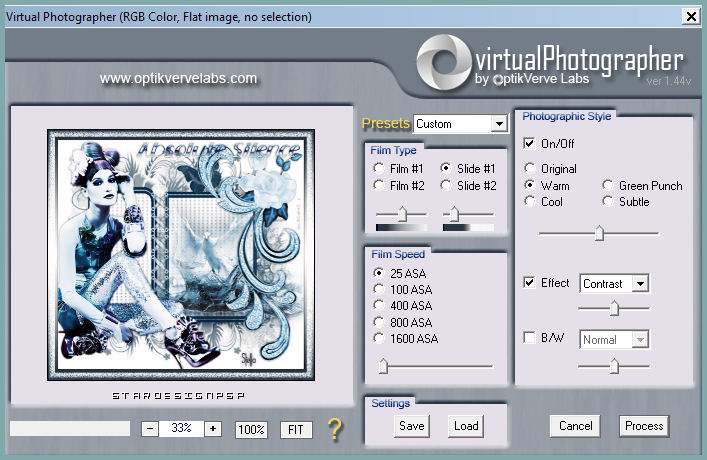Click the www.optikvervelabs.com link
The width and height of the screenshot is (707, 460).
[178, 78]
